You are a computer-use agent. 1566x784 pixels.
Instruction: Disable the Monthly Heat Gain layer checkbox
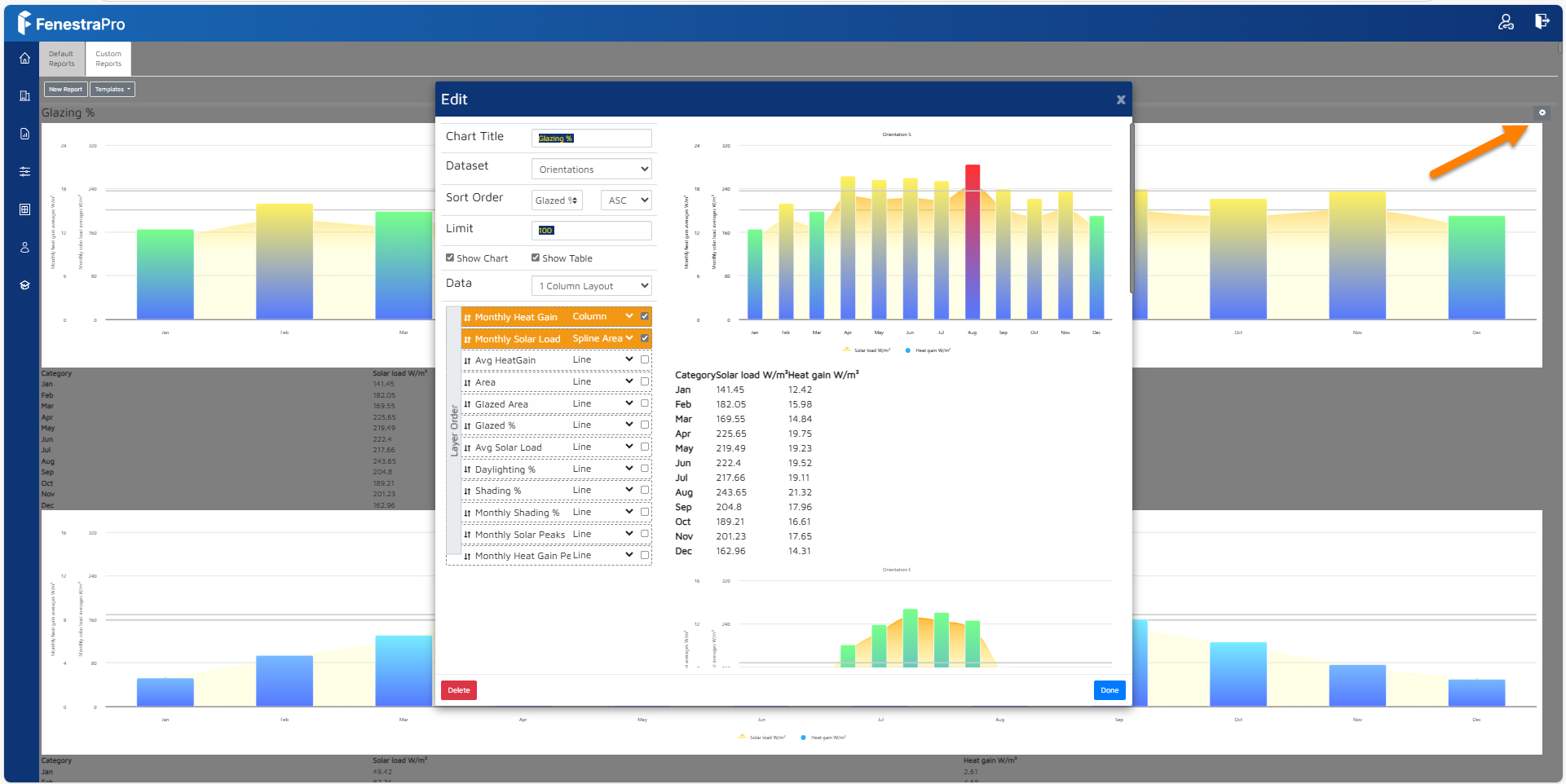click(x=645, y=316)
